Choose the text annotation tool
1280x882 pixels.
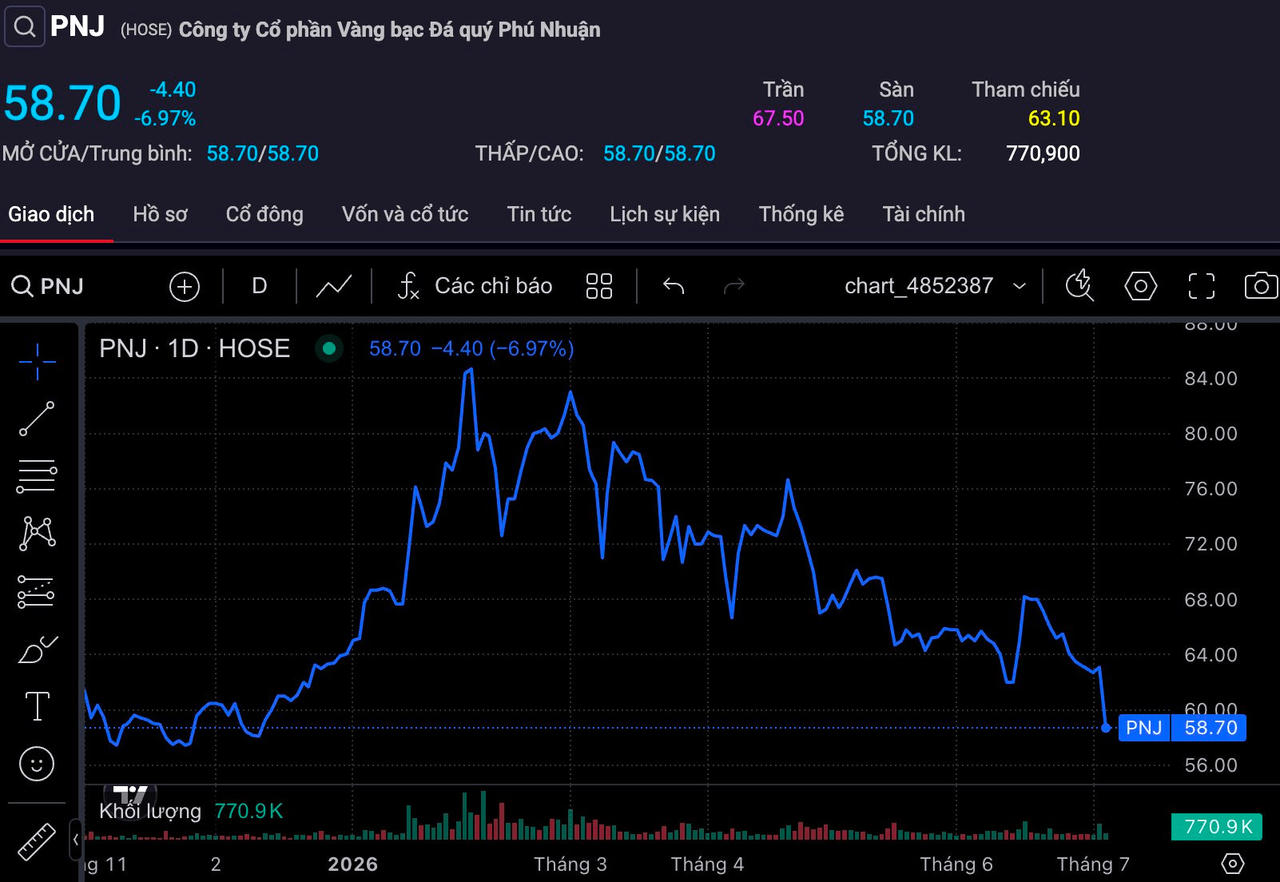(37, 707)
